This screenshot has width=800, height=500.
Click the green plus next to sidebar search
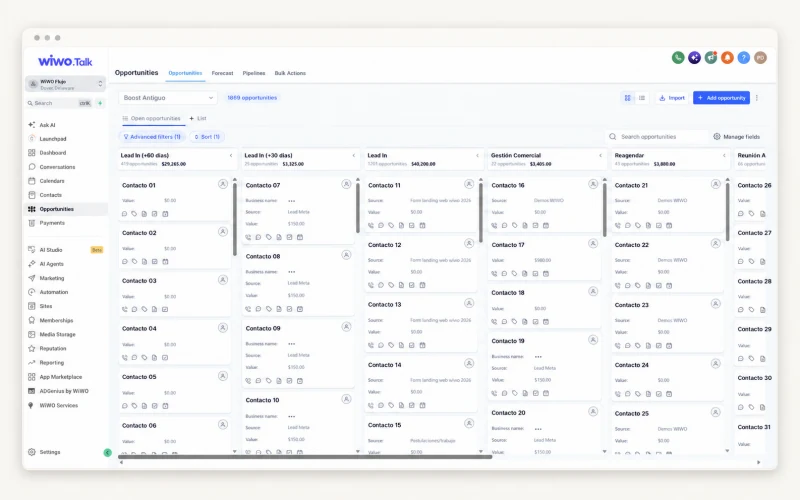[100, 103]
